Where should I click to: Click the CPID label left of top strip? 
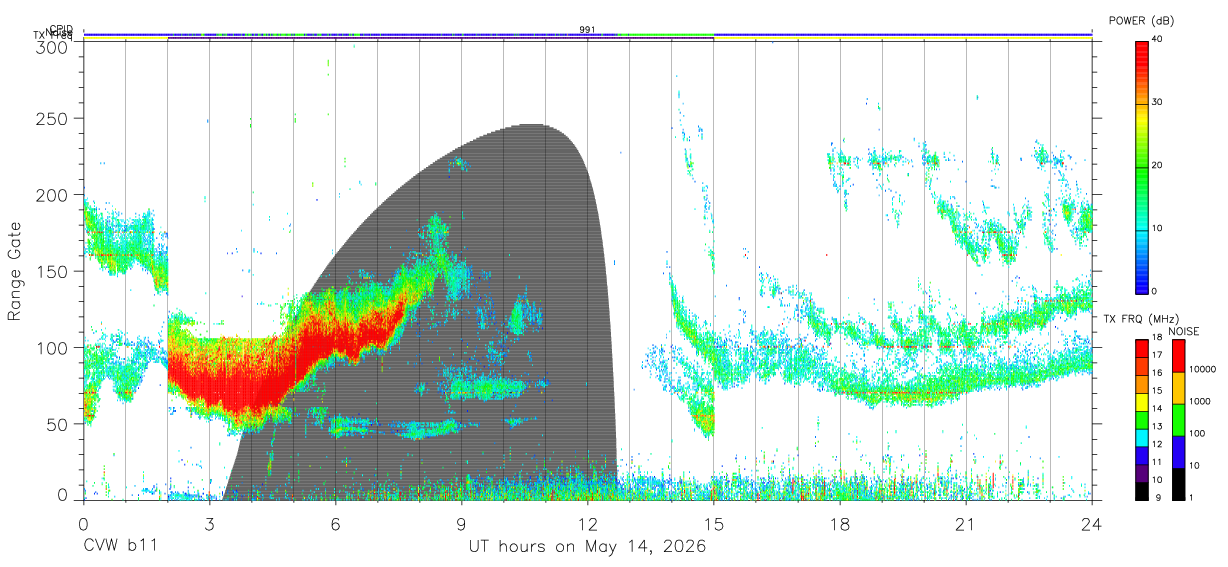(61, 29)
